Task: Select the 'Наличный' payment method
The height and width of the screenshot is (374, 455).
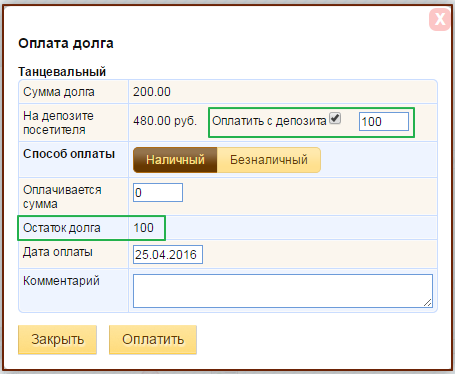Action: 175,160
